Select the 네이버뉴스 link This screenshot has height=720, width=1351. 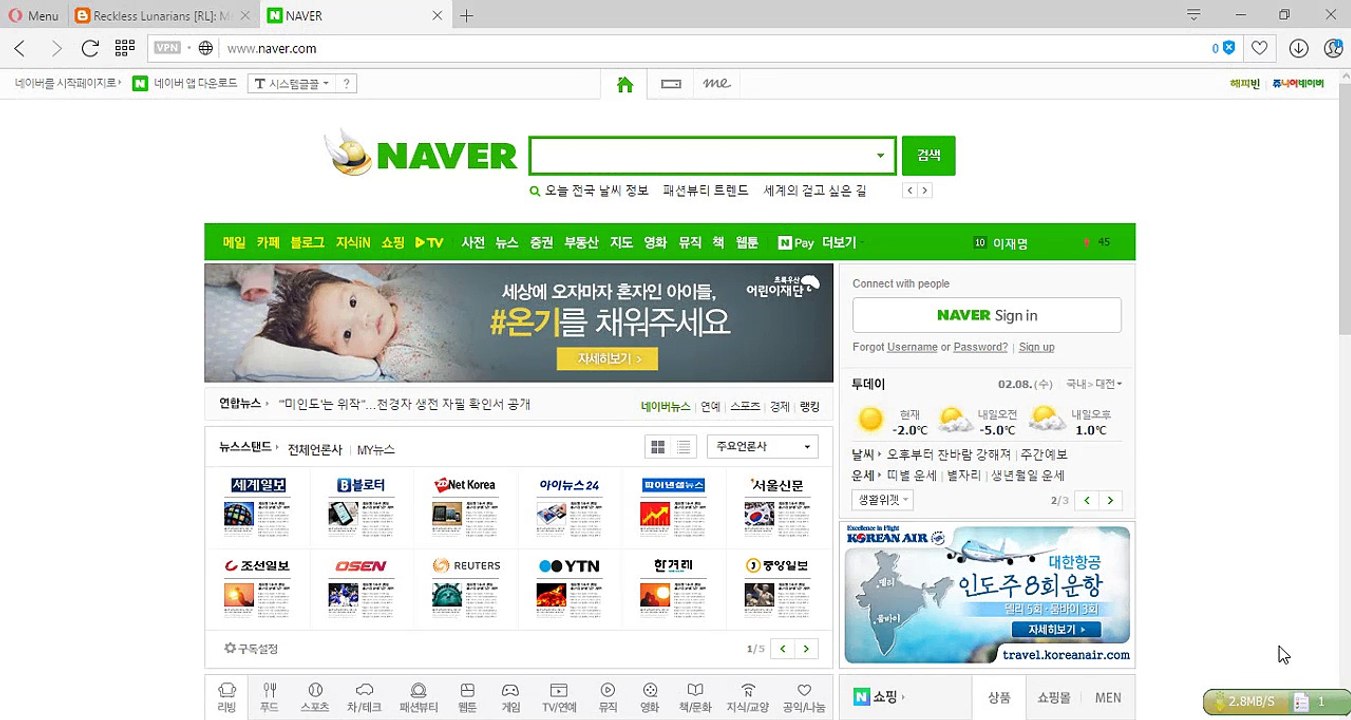coord(665,406)
